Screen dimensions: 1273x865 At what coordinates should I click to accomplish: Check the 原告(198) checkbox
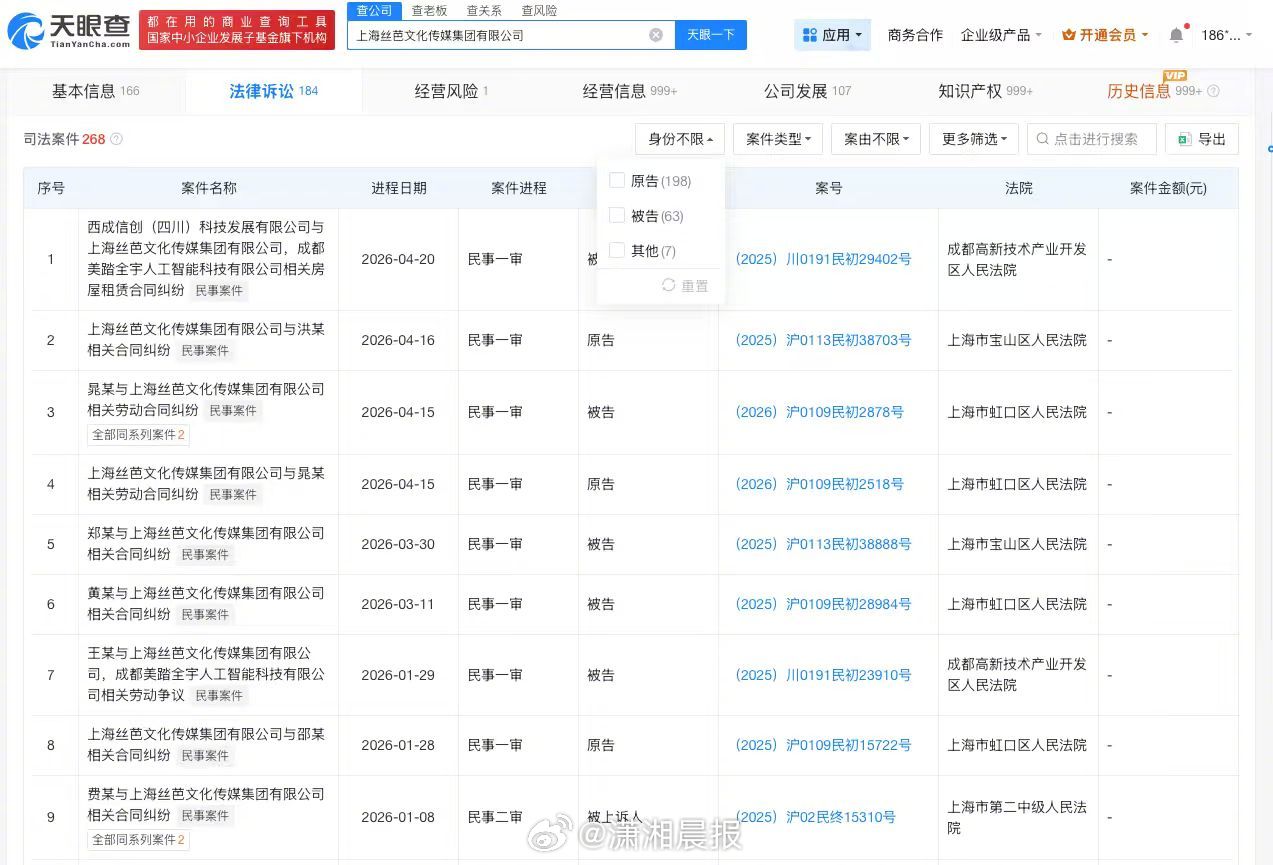coord(617,181)
